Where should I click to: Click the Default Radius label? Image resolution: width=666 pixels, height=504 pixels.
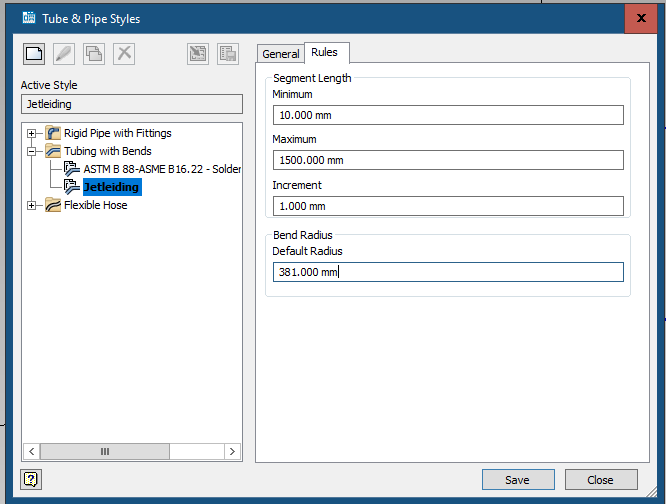308,251
